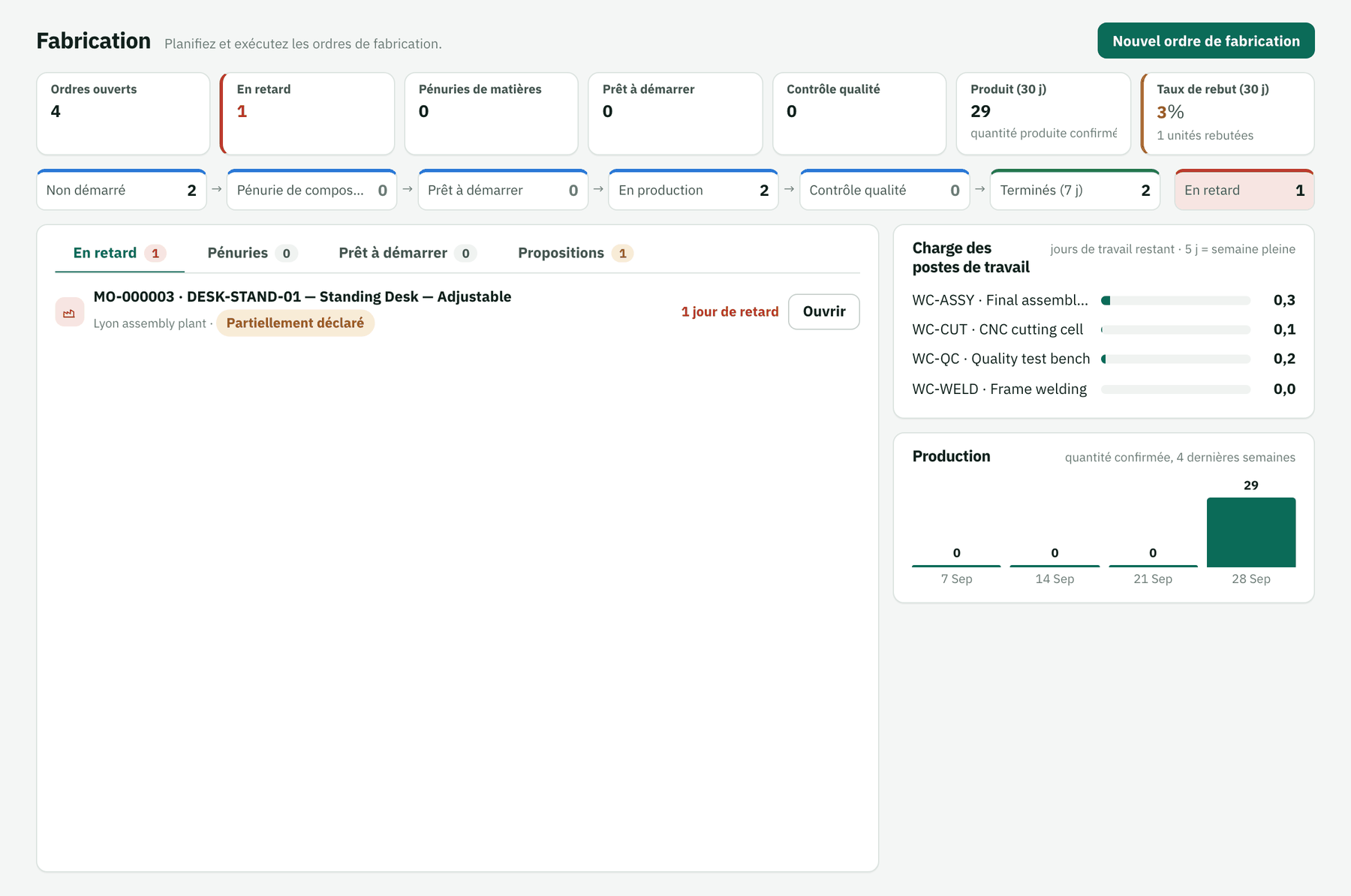Screen dimensions: 1351x896
Task: Filter by Non démarré stage
Action: pos(121,190)
